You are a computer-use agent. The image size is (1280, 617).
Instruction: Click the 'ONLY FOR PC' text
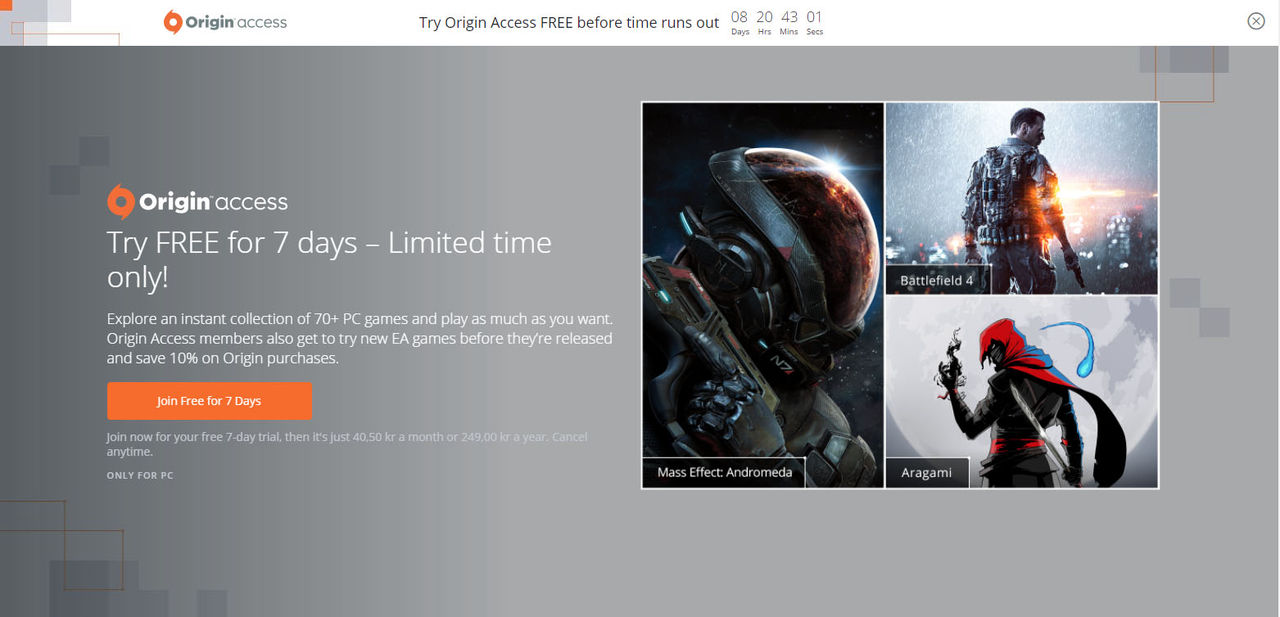140,475
